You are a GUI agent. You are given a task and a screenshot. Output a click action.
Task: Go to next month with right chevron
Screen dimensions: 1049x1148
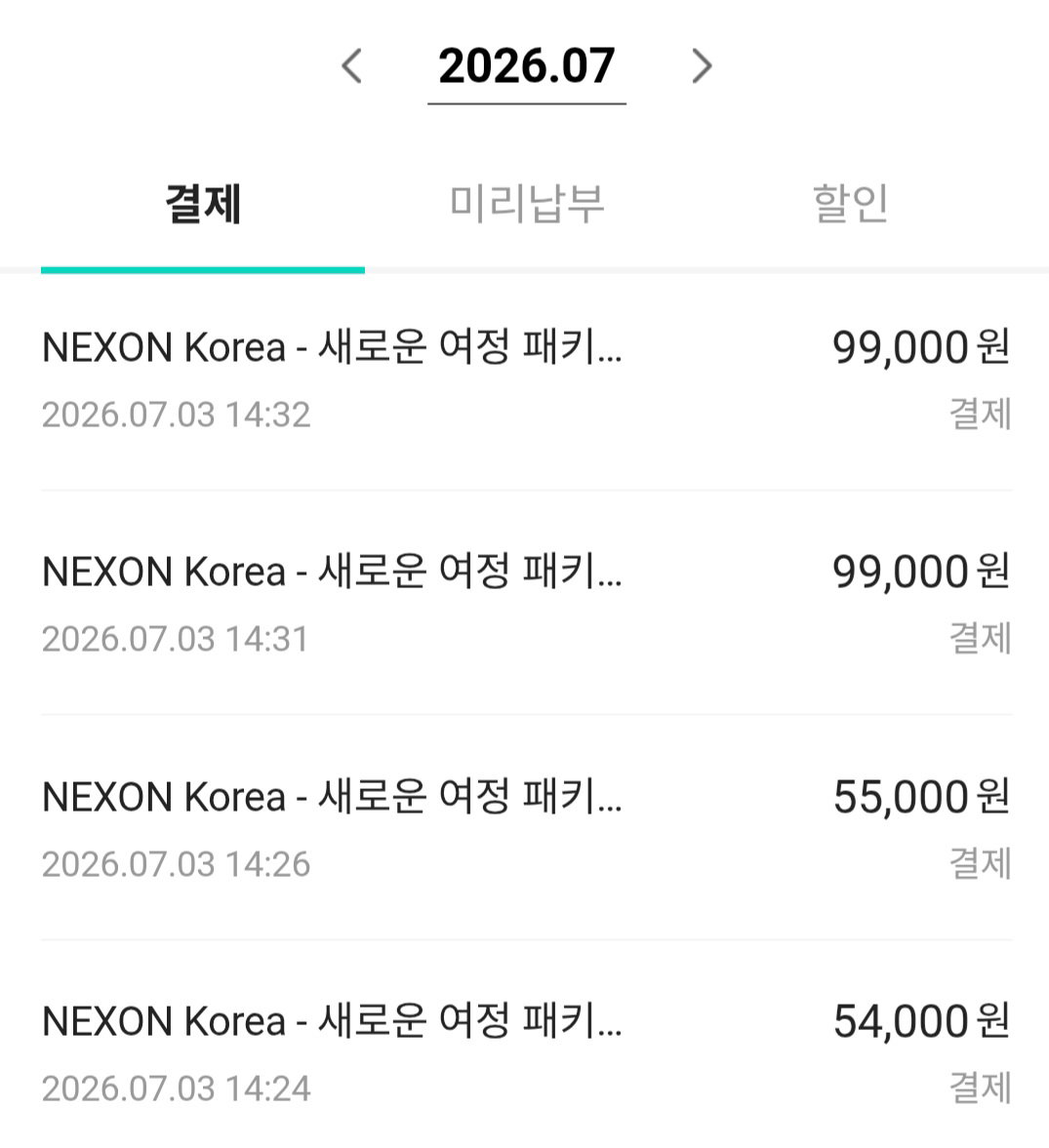point(702,66)
